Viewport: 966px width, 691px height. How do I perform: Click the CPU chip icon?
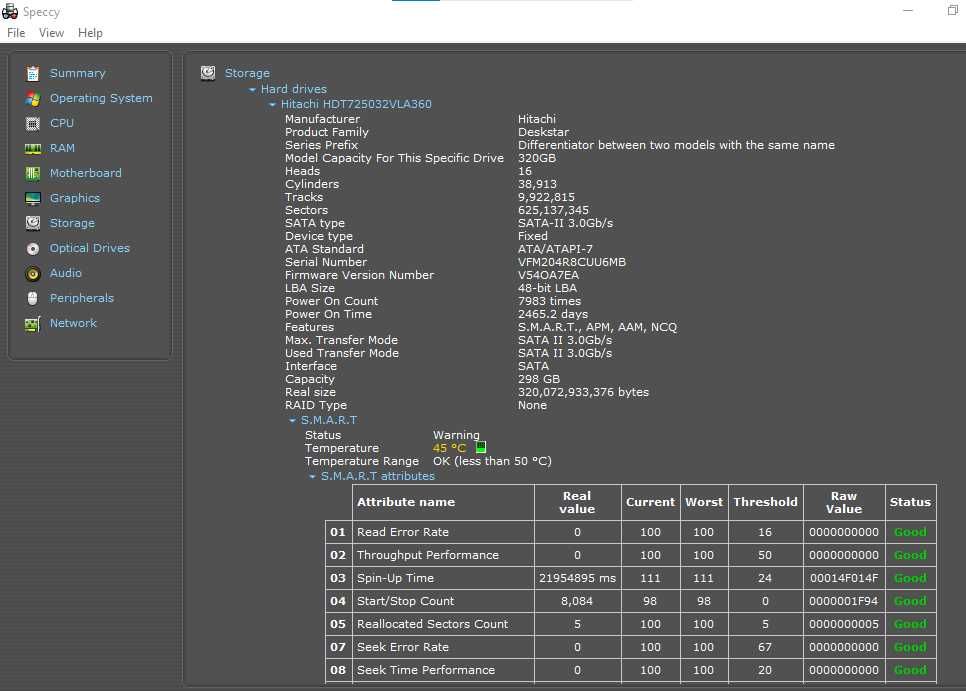[x=33, y=124]
